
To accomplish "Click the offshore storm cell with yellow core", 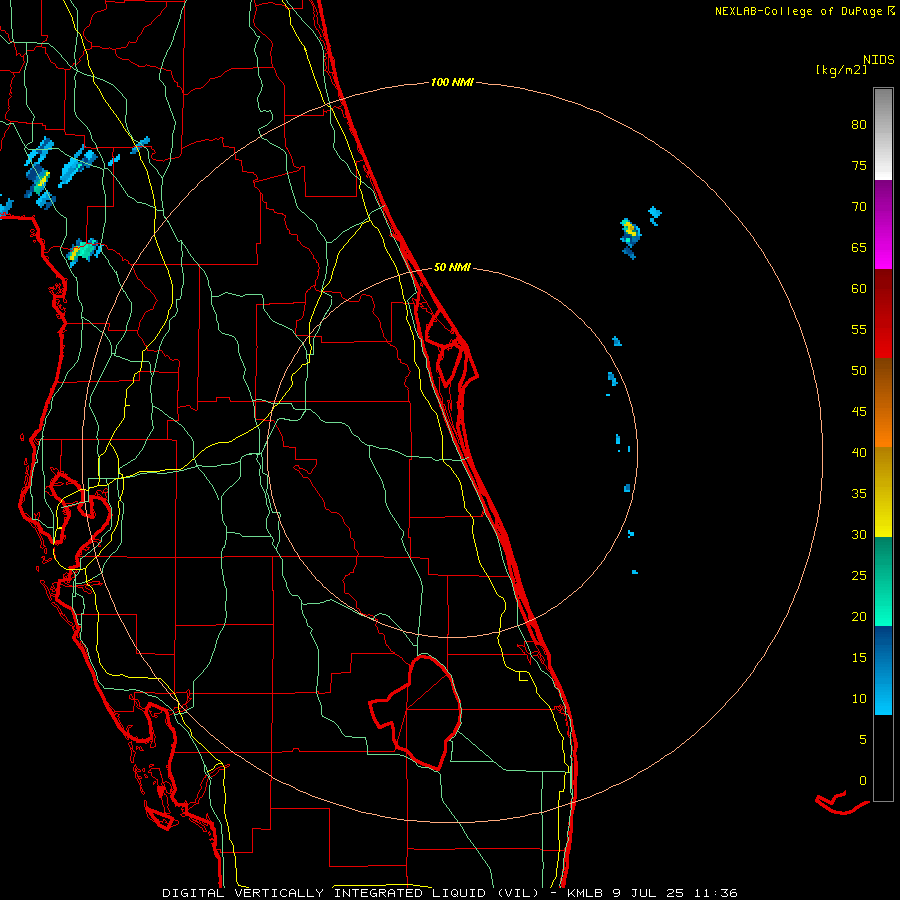I will pyautogui.click(x=631, y=231).
